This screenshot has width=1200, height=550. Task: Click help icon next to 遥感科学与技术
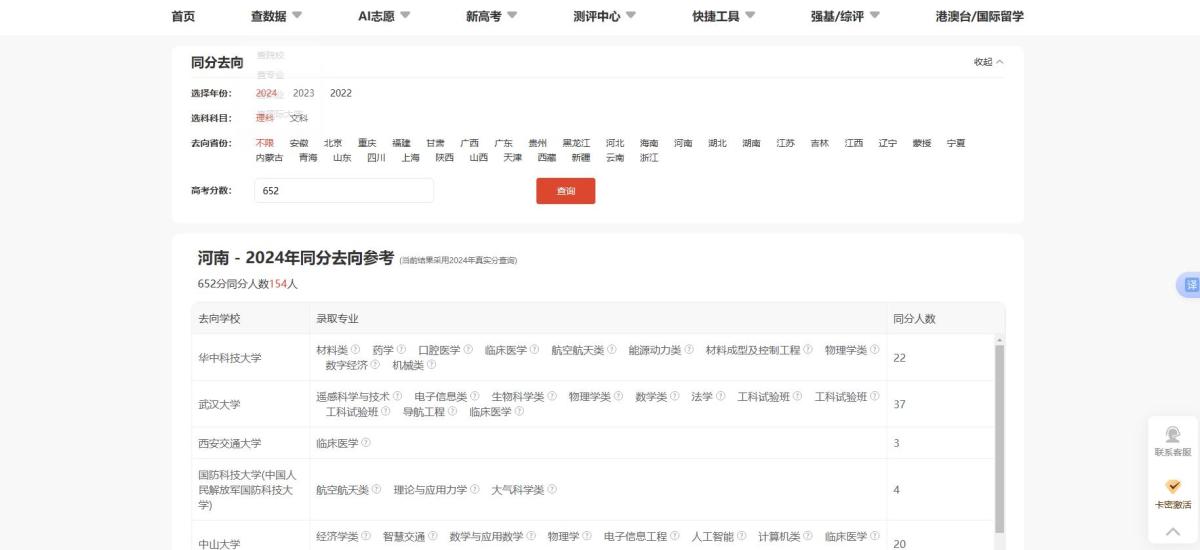[x=397, y=397]
